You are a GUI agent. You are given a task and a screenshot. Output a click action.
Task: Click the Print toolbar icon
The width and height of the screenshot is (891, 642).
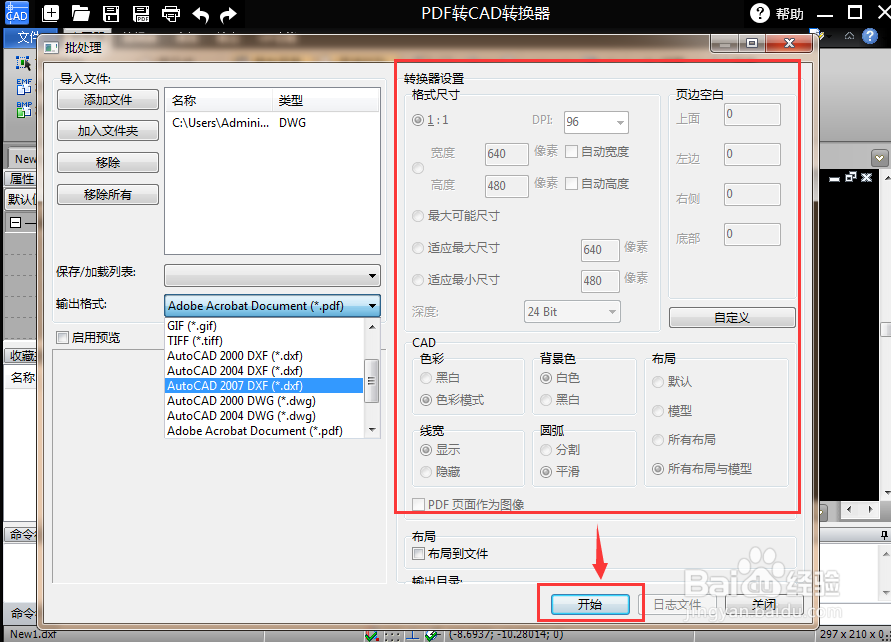click(171, 14)
